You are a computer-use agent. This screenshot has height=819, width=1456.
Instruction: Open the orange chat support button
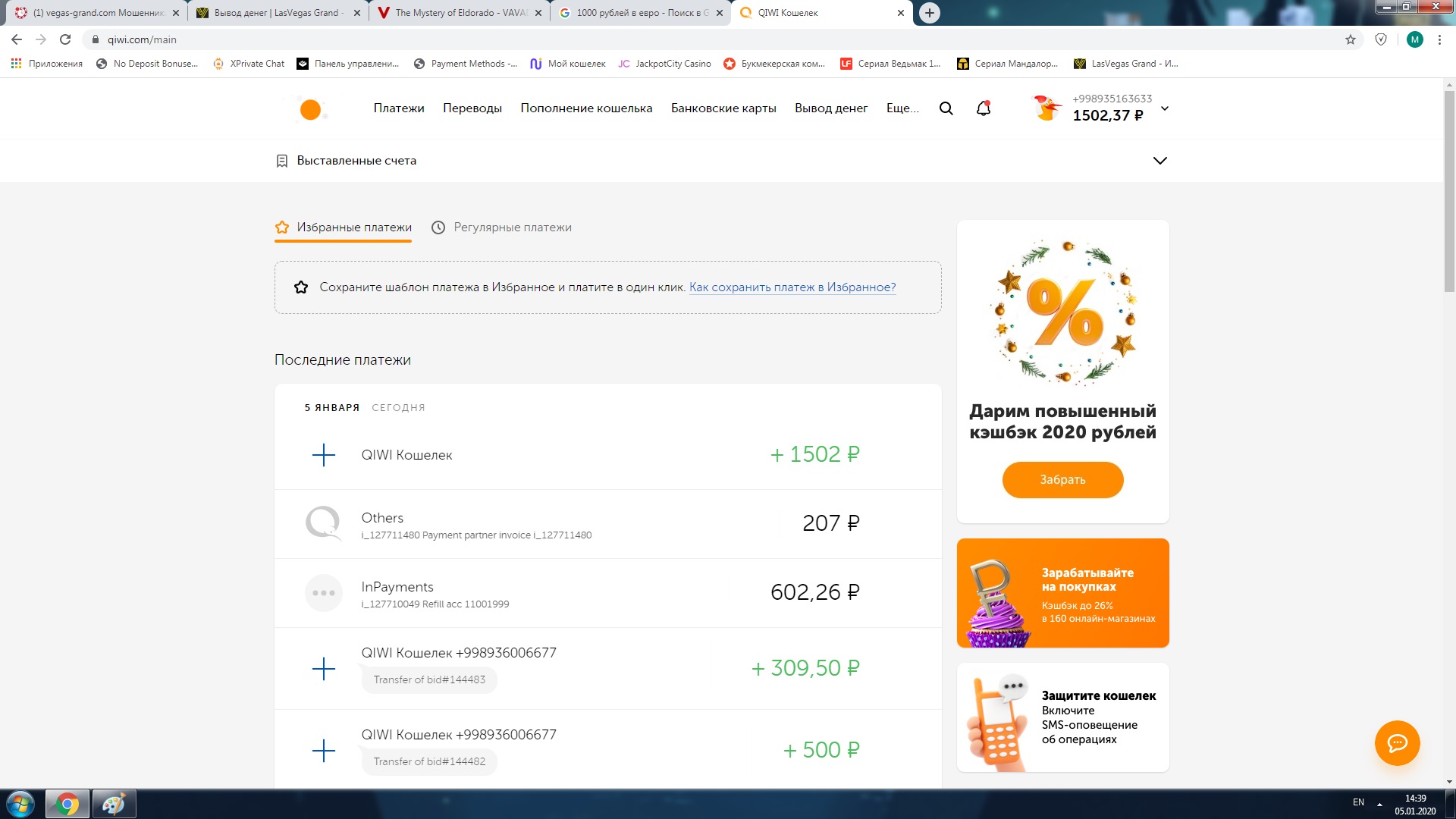(1397, 743)
